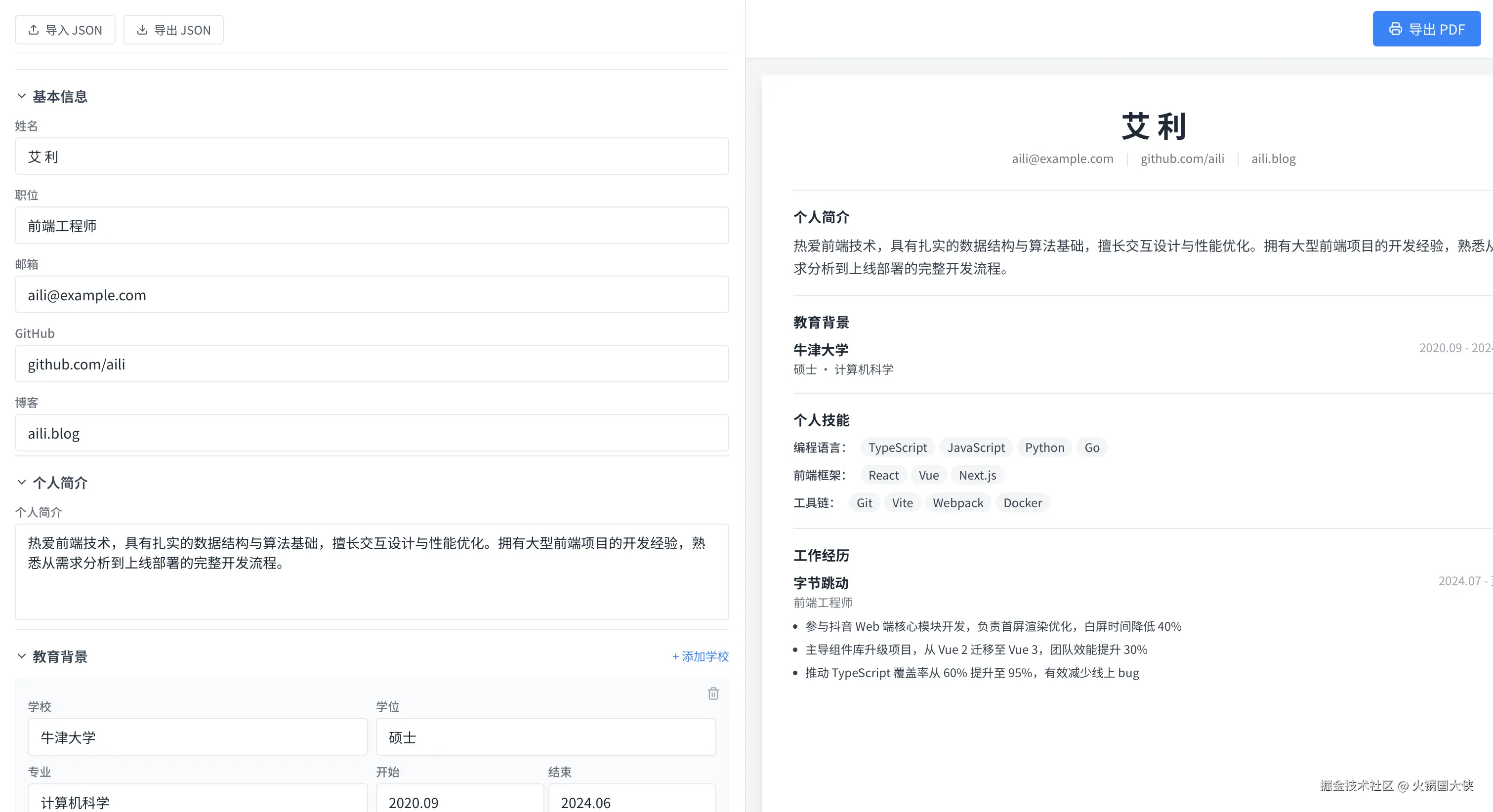Collapse the 教育背景 section chevron
This screenshot has width=1493, height=812.
pos(21,655)
